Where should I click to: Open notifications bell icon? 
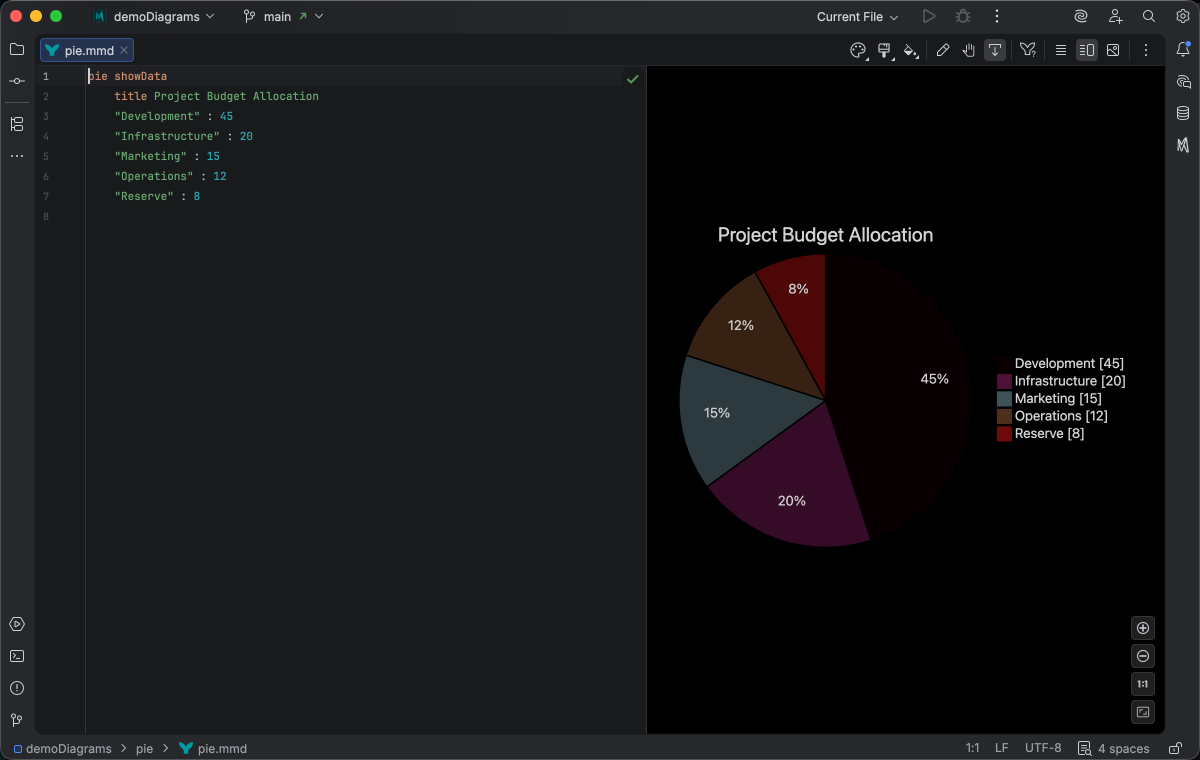pos(1184,49)
